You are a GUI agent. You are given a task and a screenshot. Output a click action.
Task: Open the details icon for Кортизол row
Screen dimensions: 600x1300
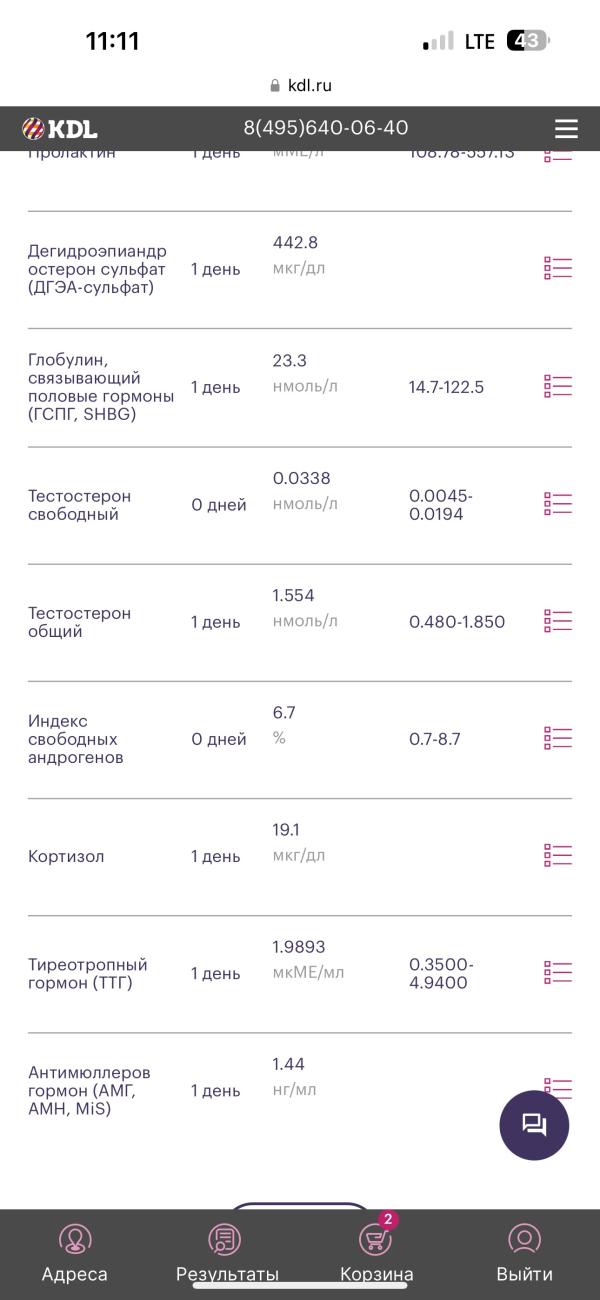pyautogui.click(x=558, y=855)
